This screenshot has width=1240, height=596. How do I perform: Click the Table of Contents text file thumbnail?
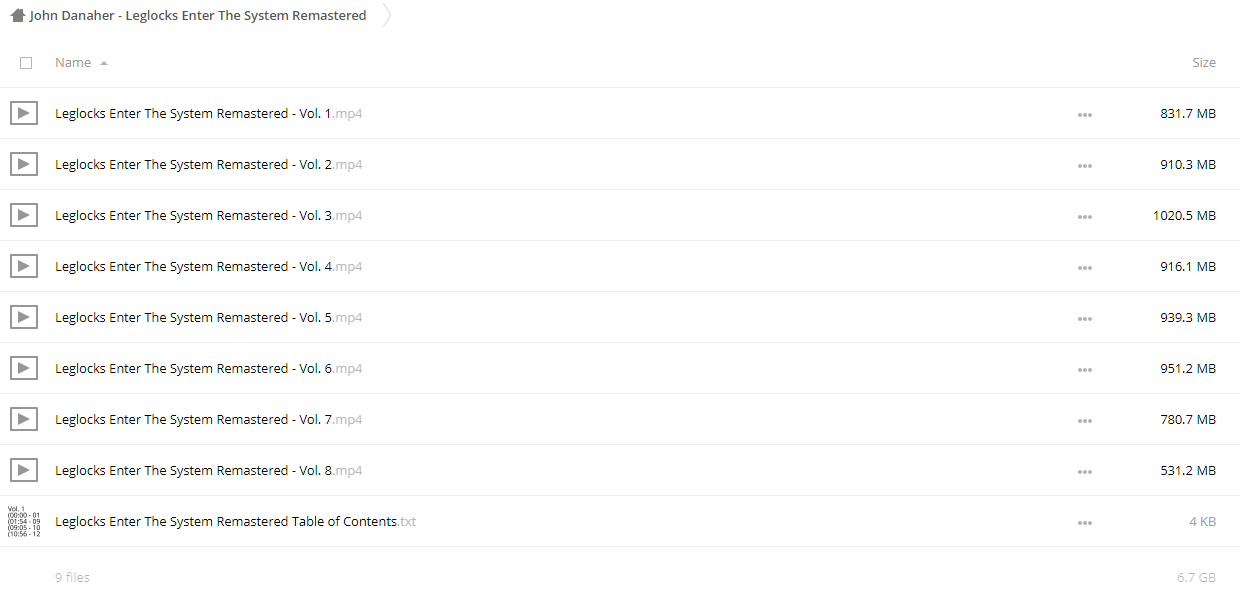click(x=24, y=521)
